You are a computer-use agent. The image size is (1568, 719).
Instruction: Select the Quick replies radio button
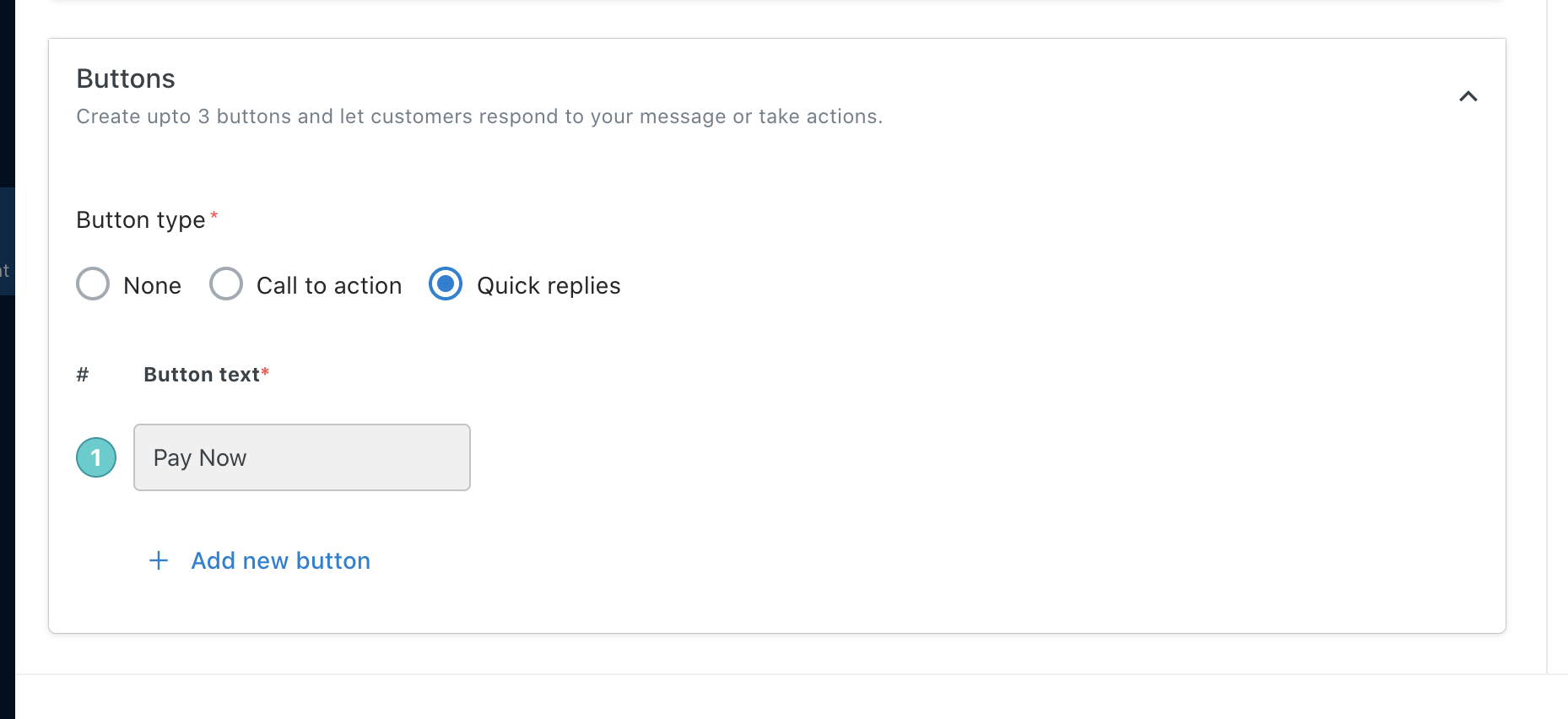[x=446, y=284]
